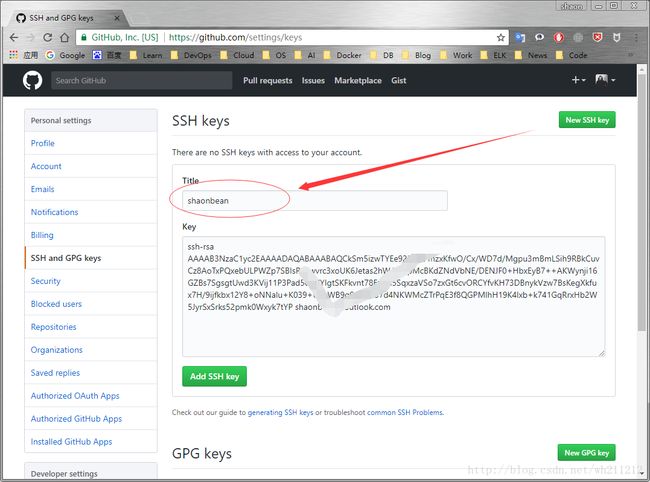Focus the Title input field
Viewport: 650px width, 482px height.
click(x=315, y=201)
